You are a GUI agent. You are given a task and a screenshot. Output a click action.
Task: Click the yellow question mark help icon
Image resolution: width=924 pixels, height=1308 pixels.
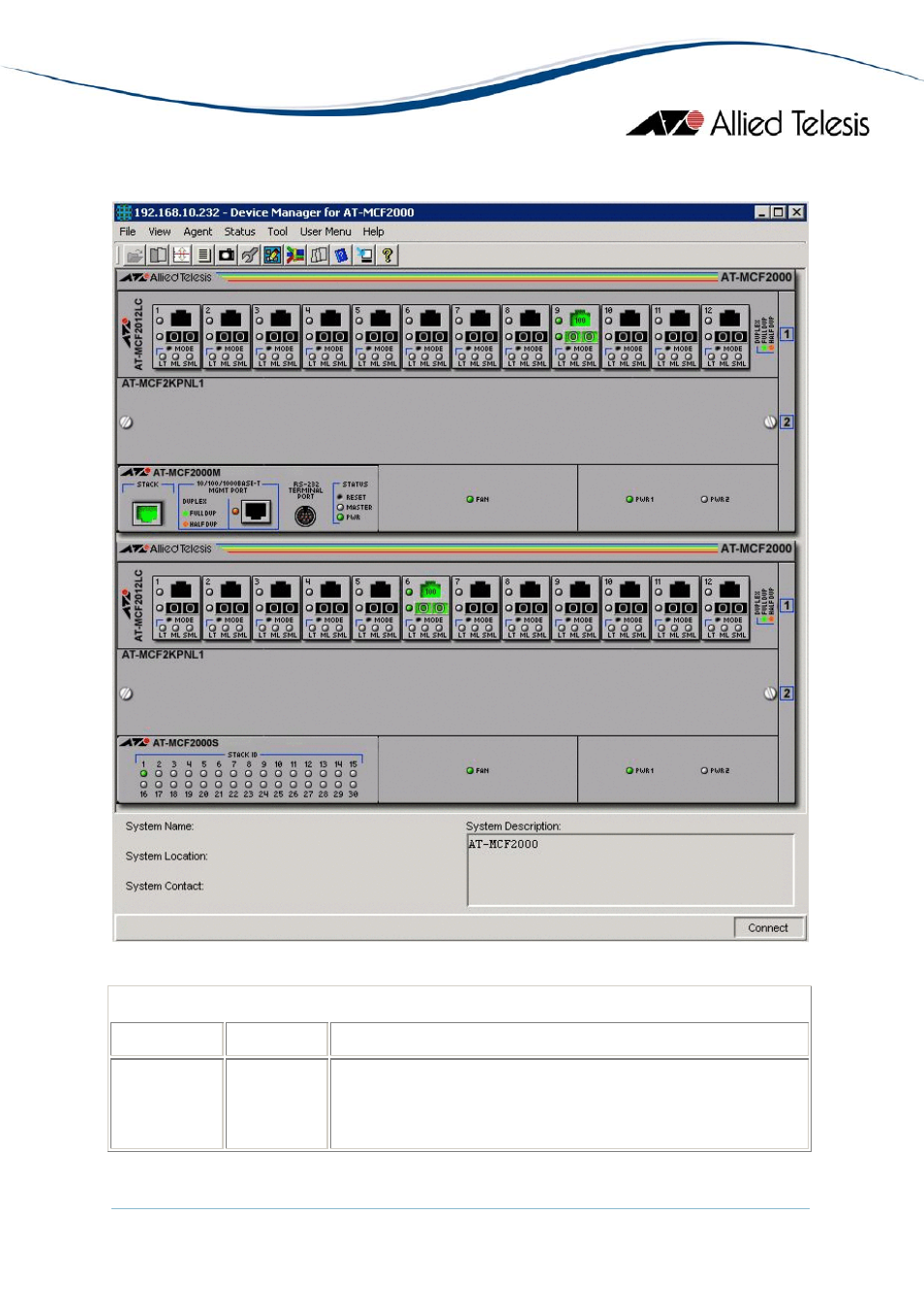point(387,255)
